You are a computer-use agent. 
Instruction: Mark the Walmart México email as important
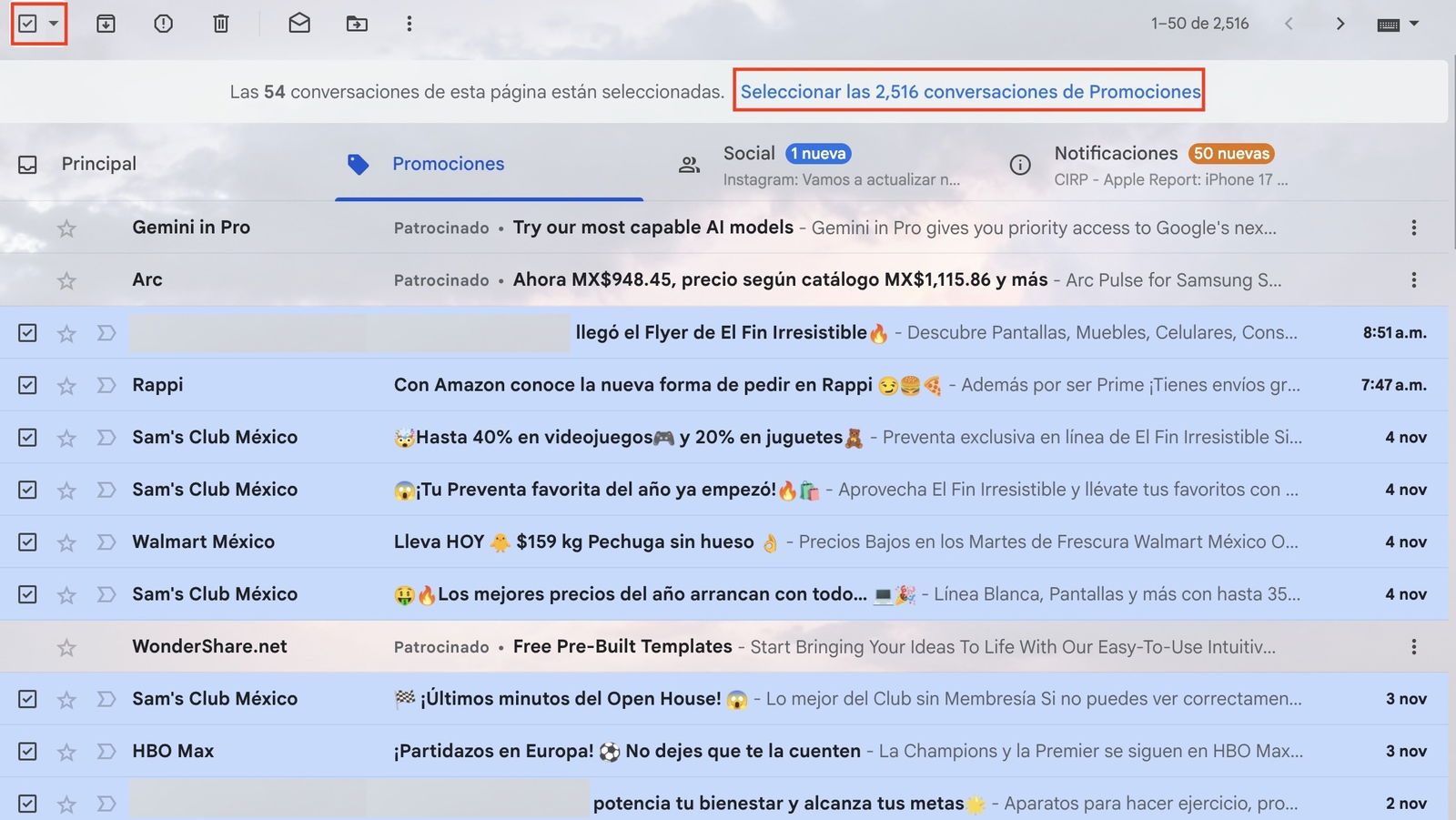coord(106,542)
